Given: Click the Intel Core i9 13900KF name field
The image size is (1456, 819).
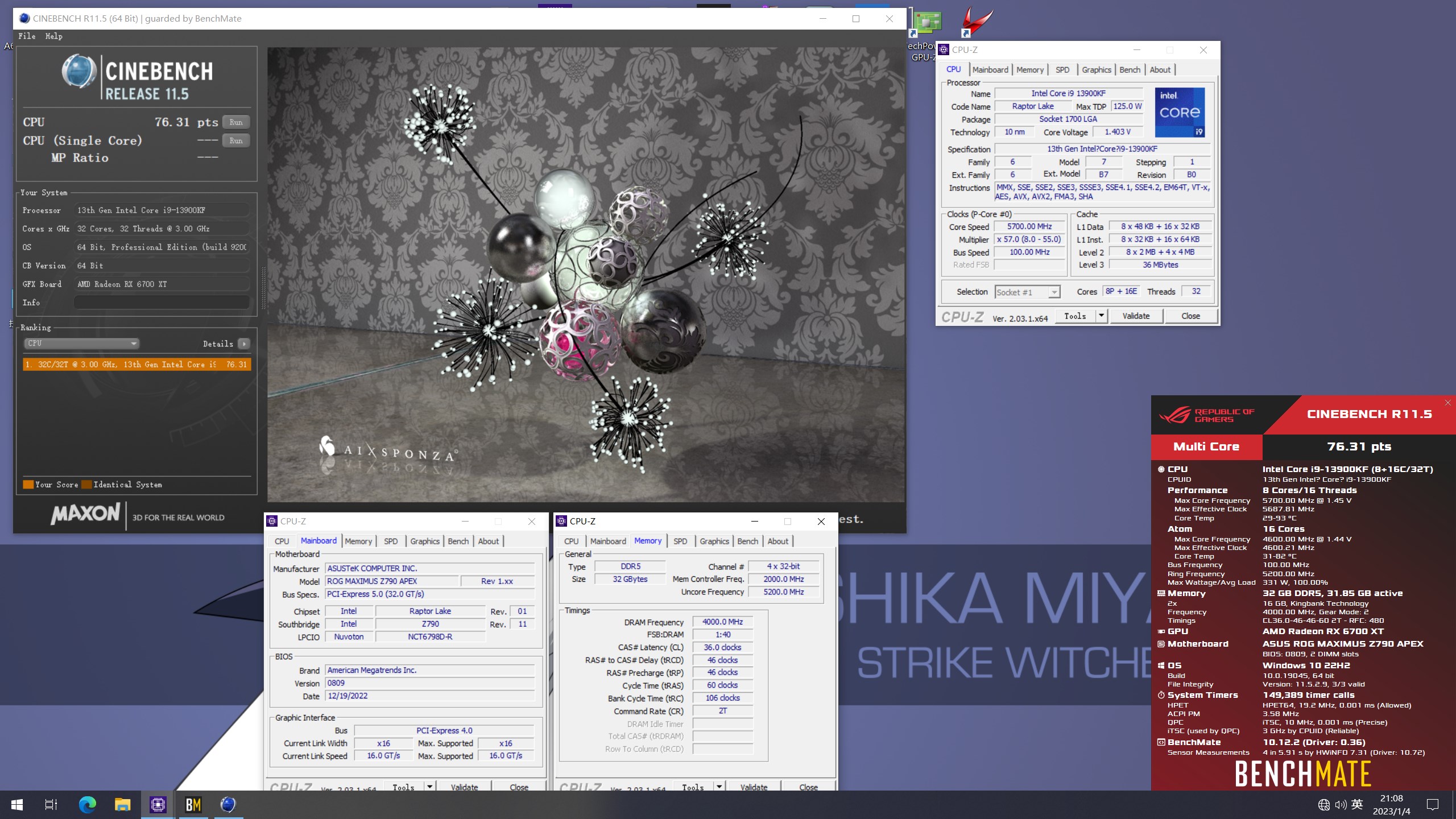Looking at the screenshot, I should (x=1068, y=93).
